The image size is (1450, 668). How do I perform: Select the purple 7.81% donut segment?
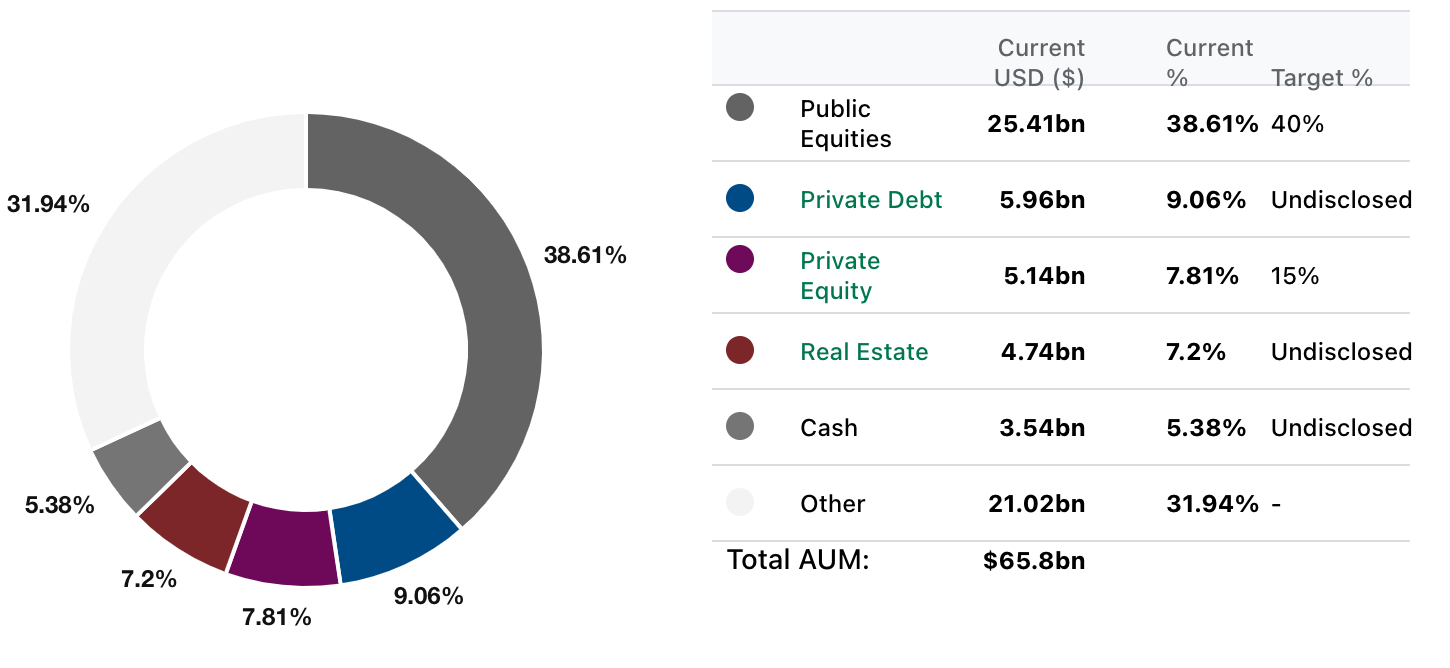[284, 543]
